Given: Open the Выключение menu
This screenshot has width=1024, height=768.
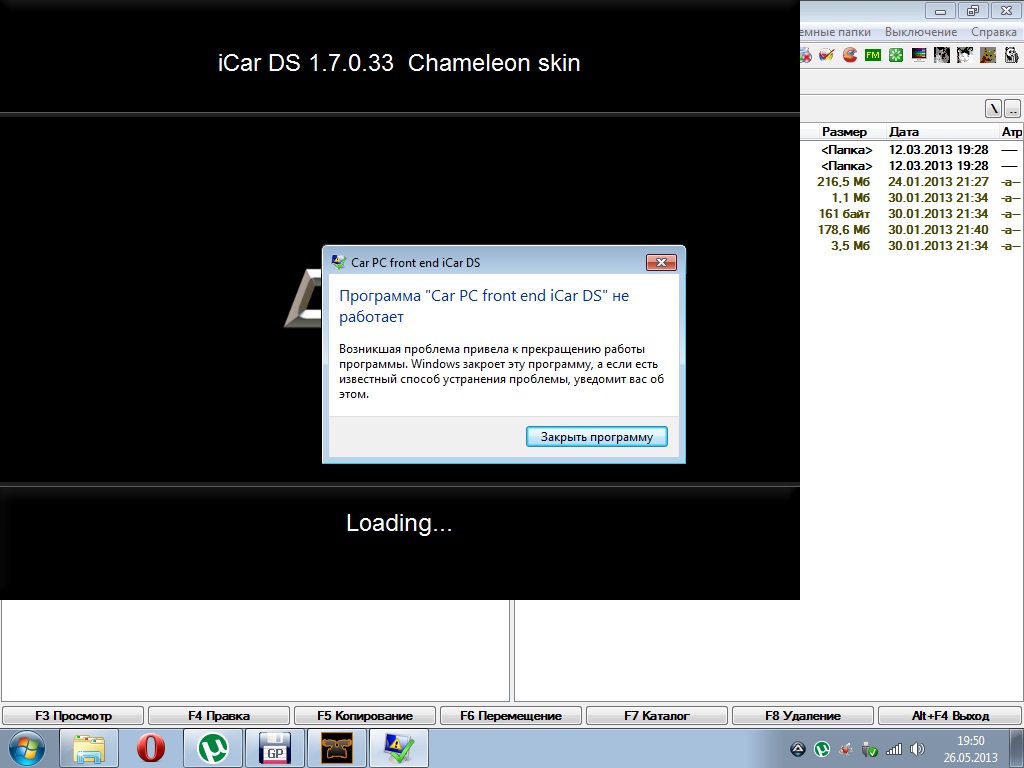Looking at the screenshot, I should pyautogui.click(x=920, y=32).
